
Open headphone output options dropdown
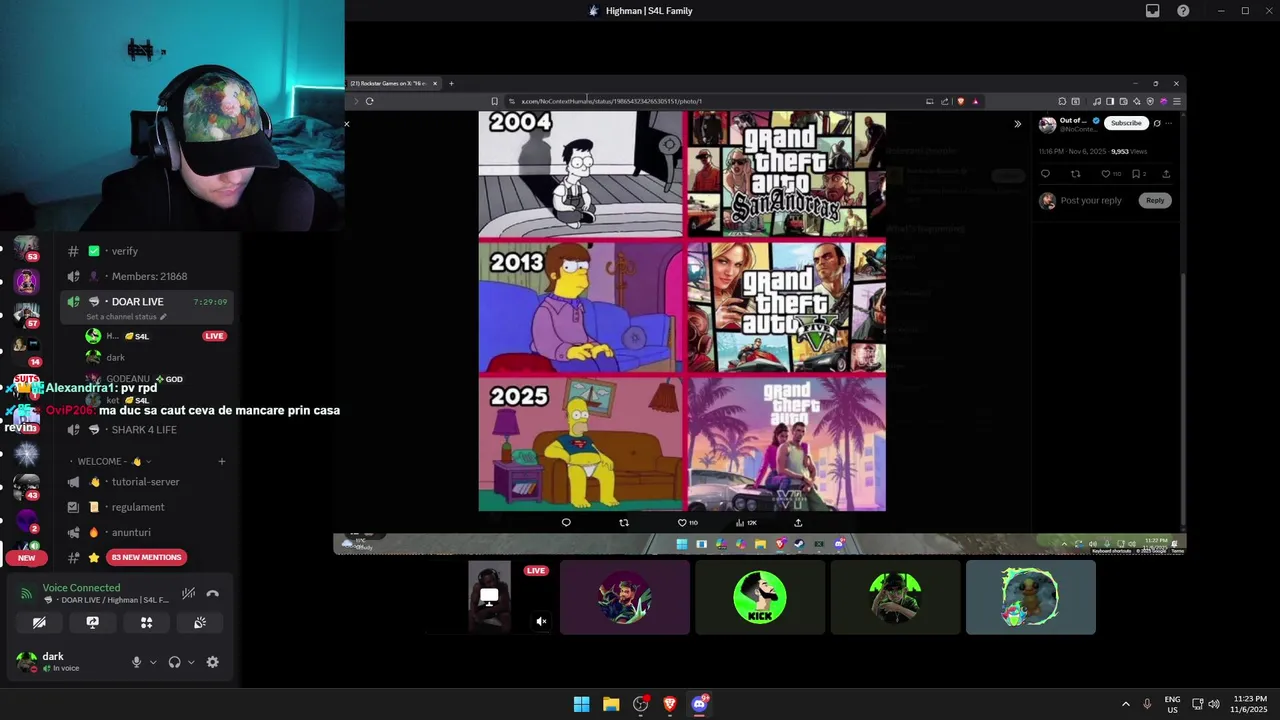191,662
